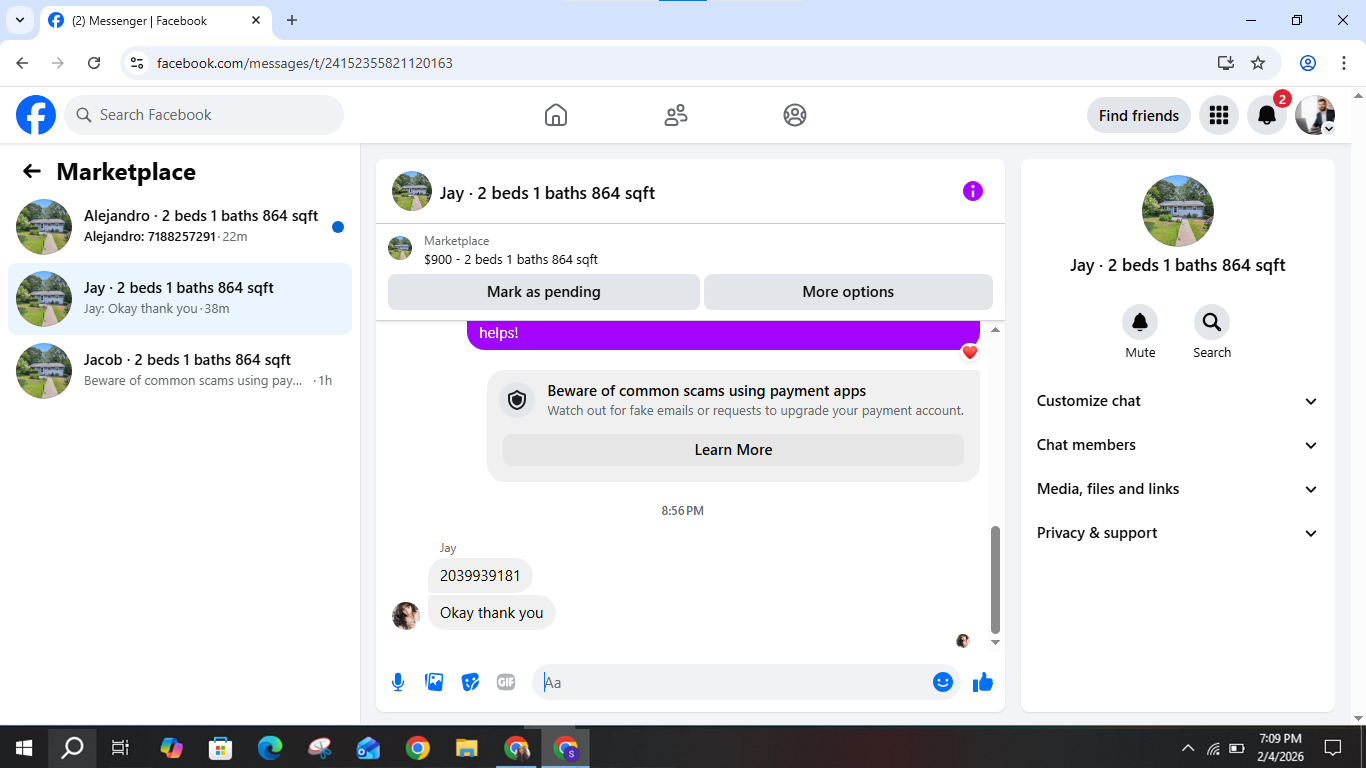Viewport: 1366px width, 768px height.
Task: Expand the Chat members section
Action: (x=1178, y=445)
